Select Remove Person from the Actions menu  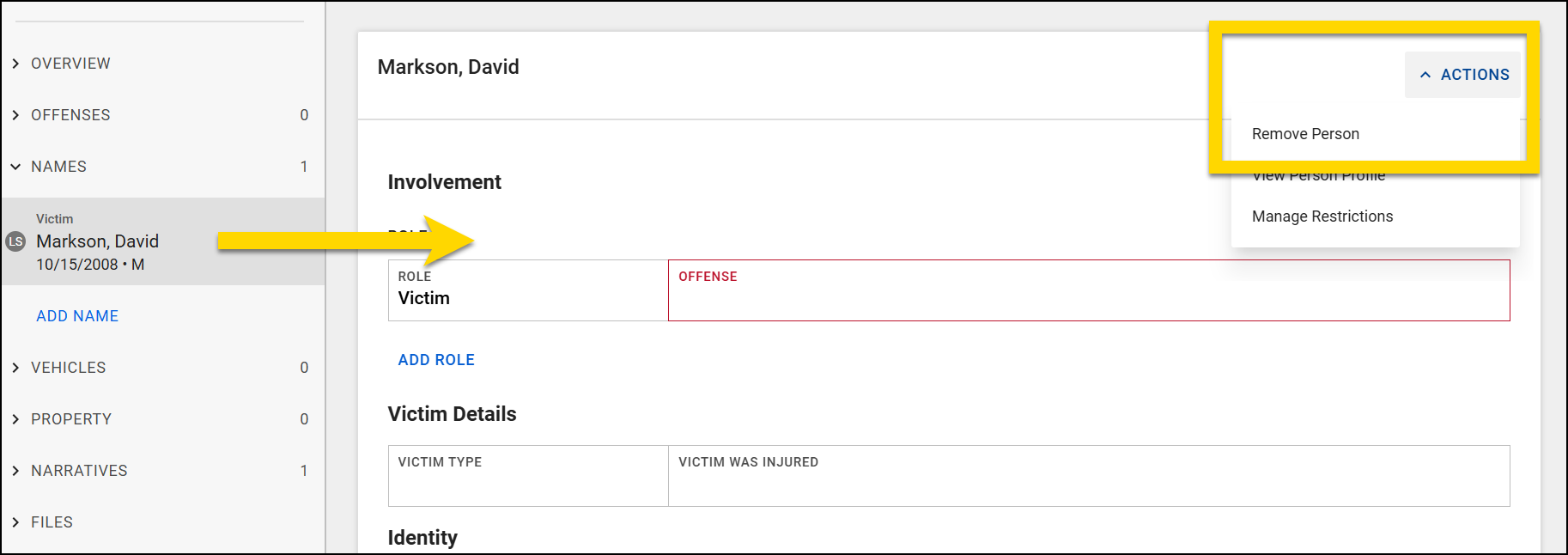point(1305,134)
